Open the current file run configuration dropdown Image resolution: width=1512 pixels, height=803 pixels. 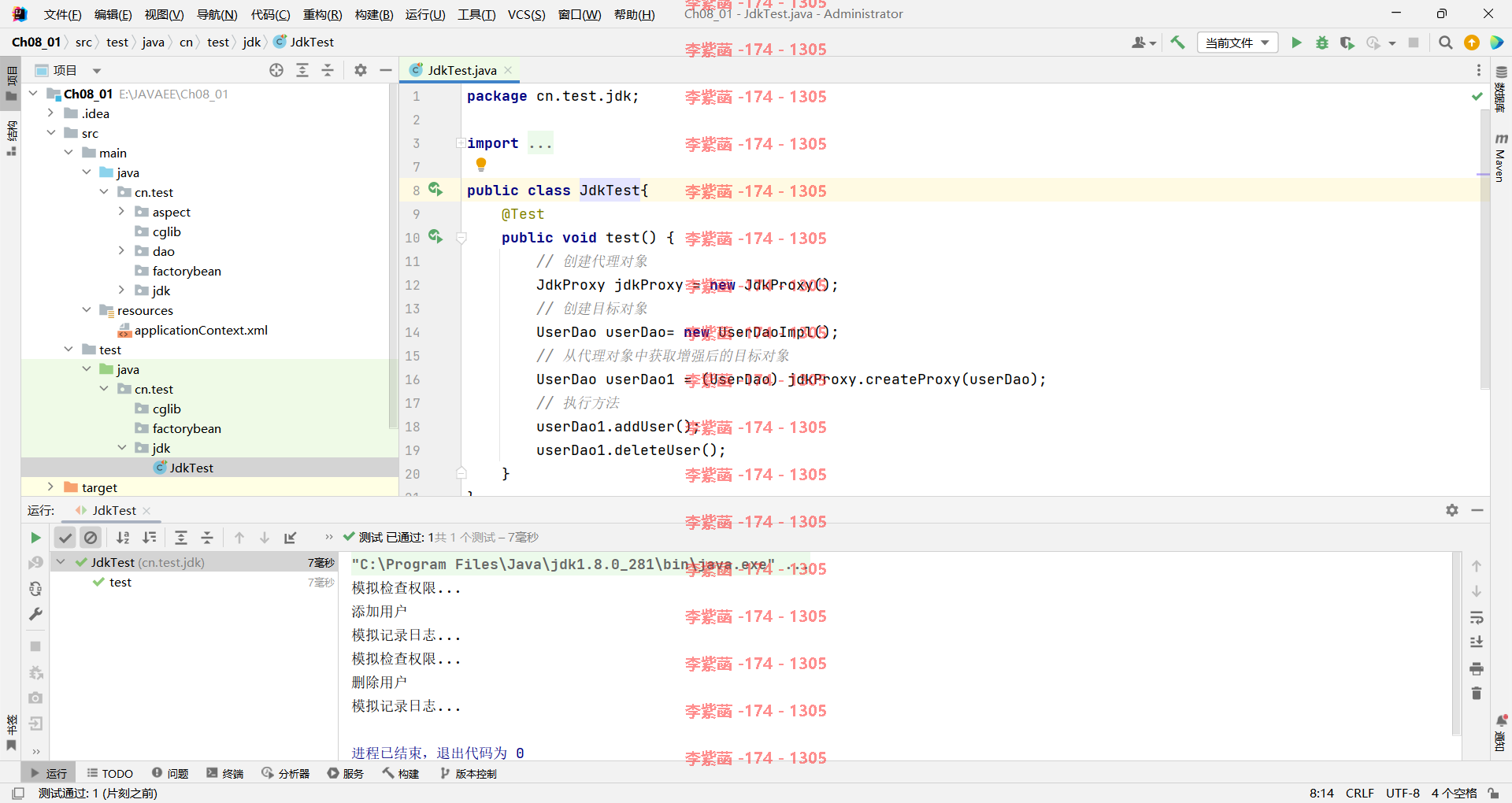(1237, 43)
